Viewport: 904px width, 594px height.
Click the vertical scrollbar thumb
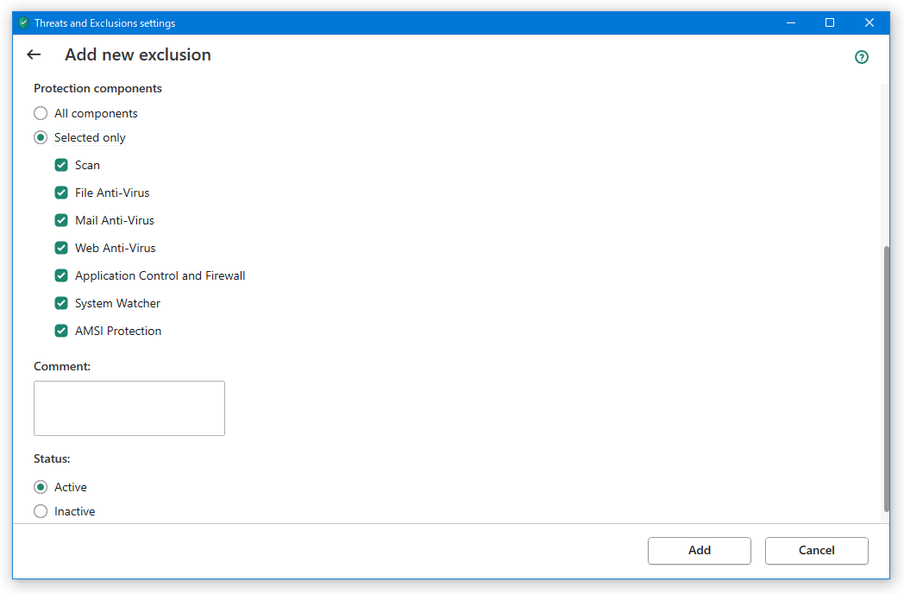pos(886,379)
